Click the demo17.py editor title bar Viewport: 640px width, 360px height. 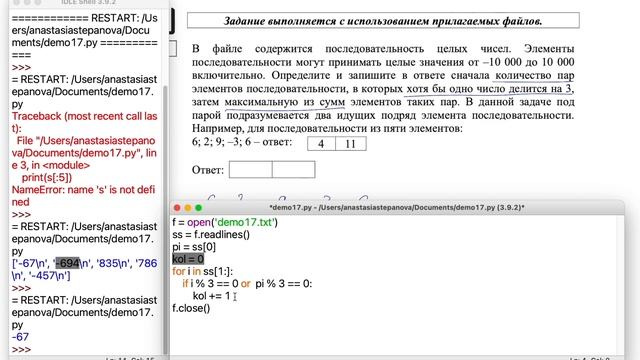(397, 208)
